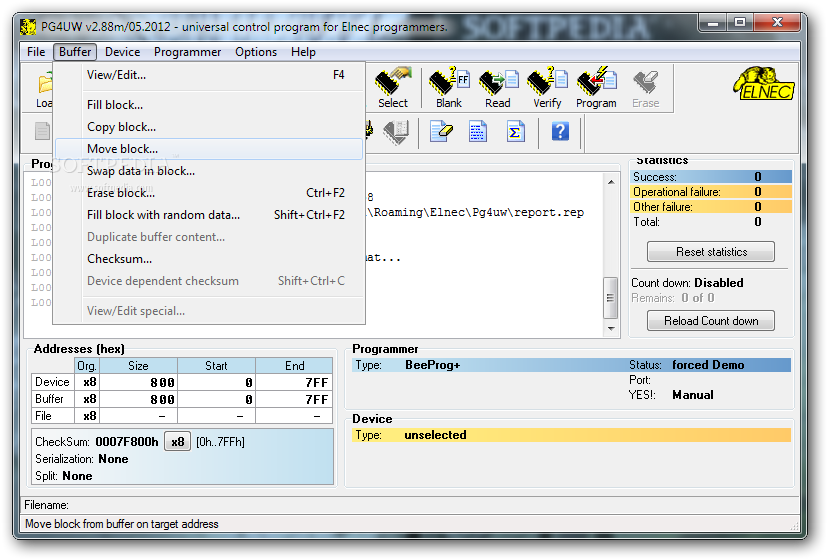Click the log scrollbar thumb
Image resolution: width=828 pixels, height=560 pixels.
[x=610, y=297]
